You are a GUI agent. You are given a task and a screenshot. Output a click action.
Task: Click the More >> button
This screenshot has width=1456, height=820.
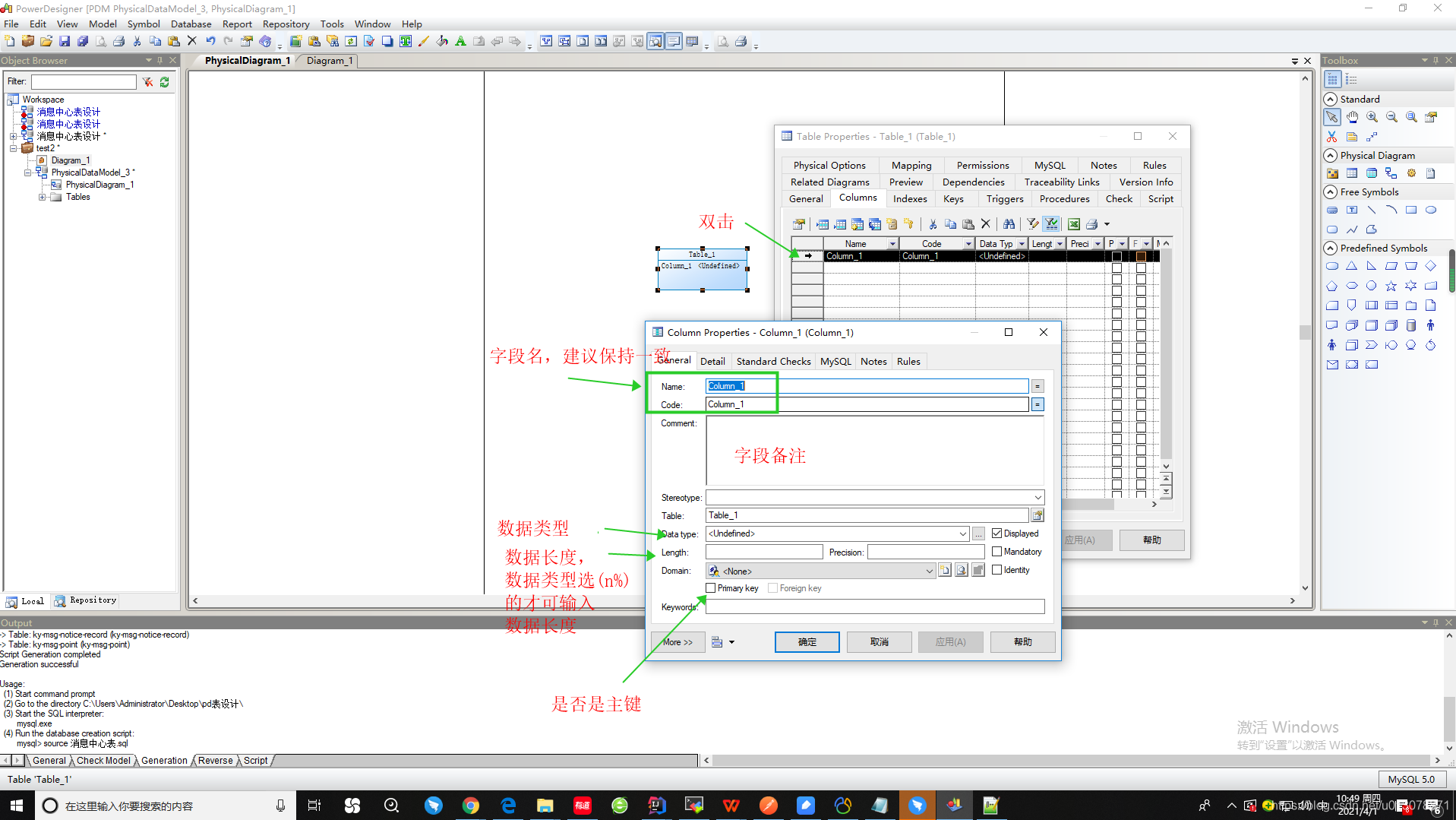(677, 642)
